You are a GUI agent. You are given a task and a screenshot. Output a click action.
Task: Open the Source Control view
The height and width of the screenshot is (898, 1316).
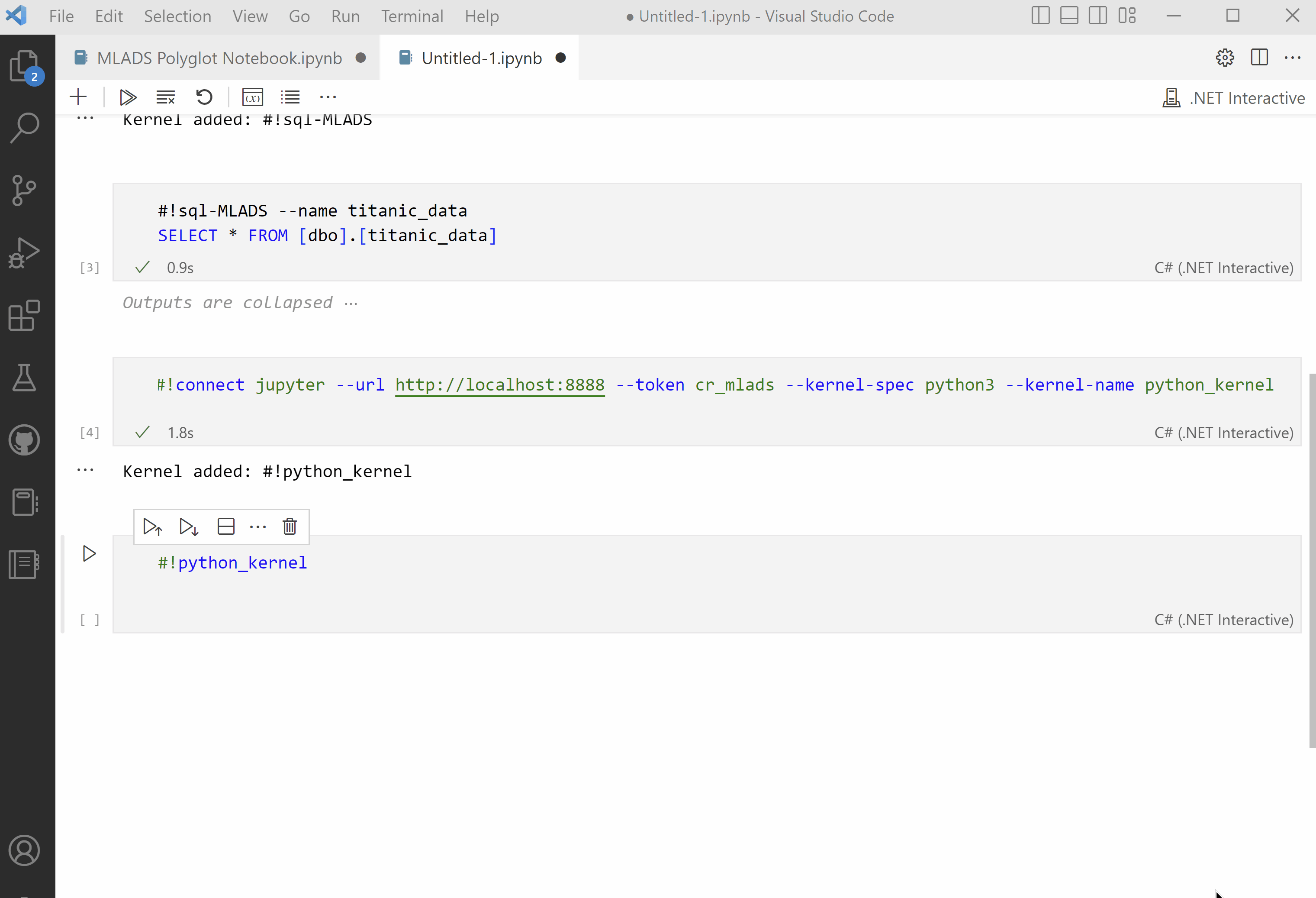[x=24, y=191]
